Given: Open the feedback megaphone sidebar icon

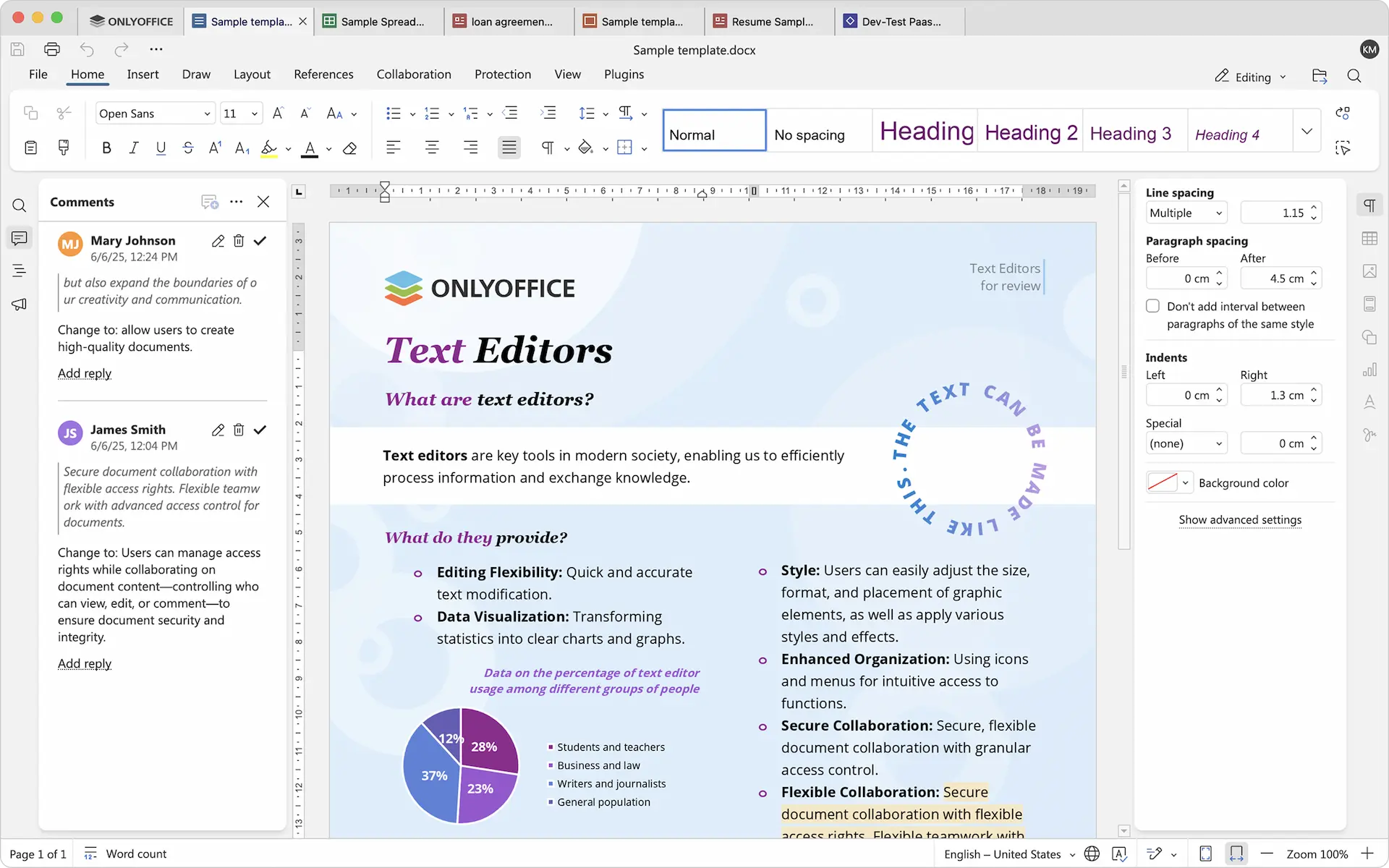Looking at the screenshot, I should click(20, 304).
